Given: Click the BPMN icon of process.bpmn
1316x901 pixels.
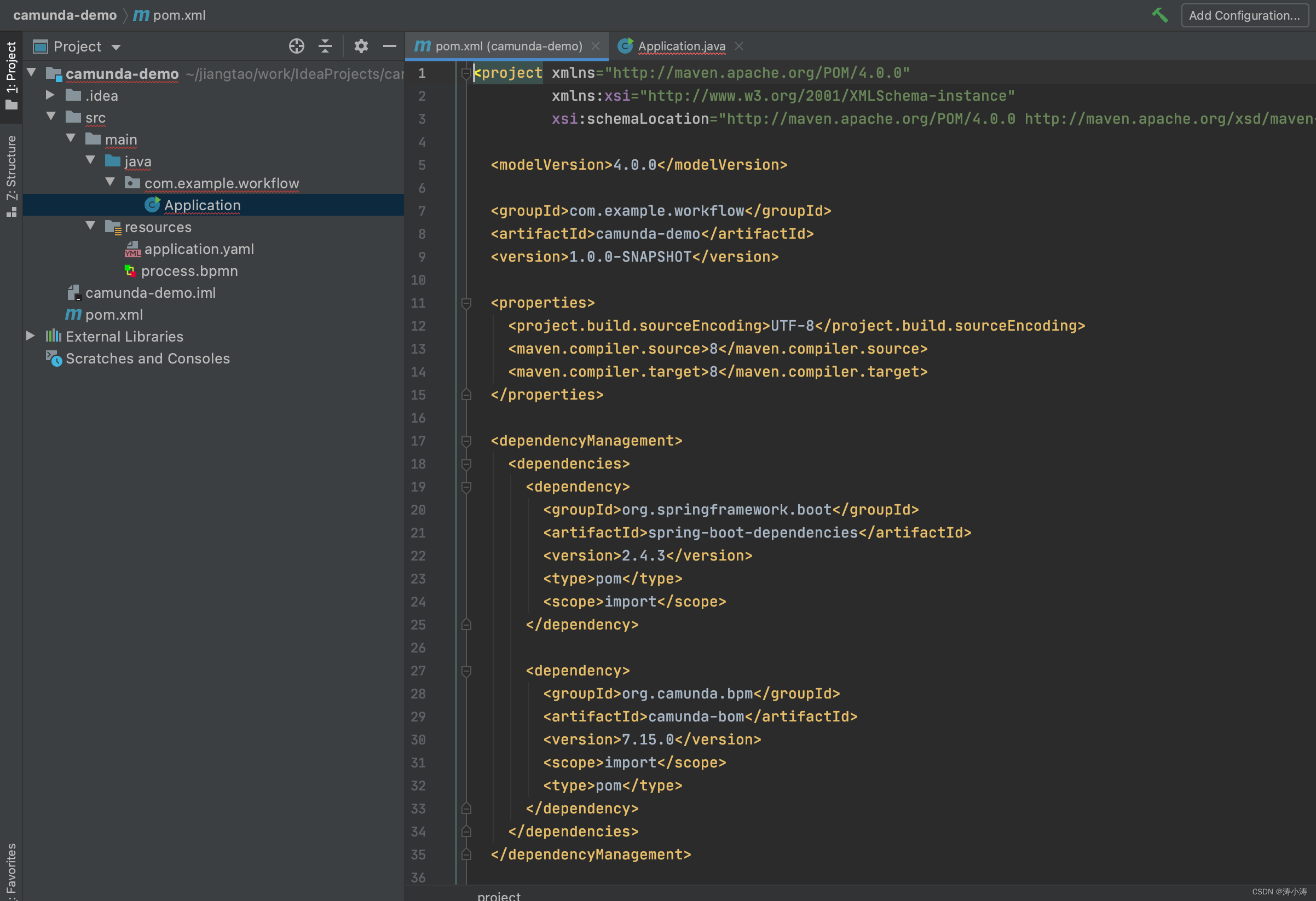Looking at the screenshot, I should point(130,272).
